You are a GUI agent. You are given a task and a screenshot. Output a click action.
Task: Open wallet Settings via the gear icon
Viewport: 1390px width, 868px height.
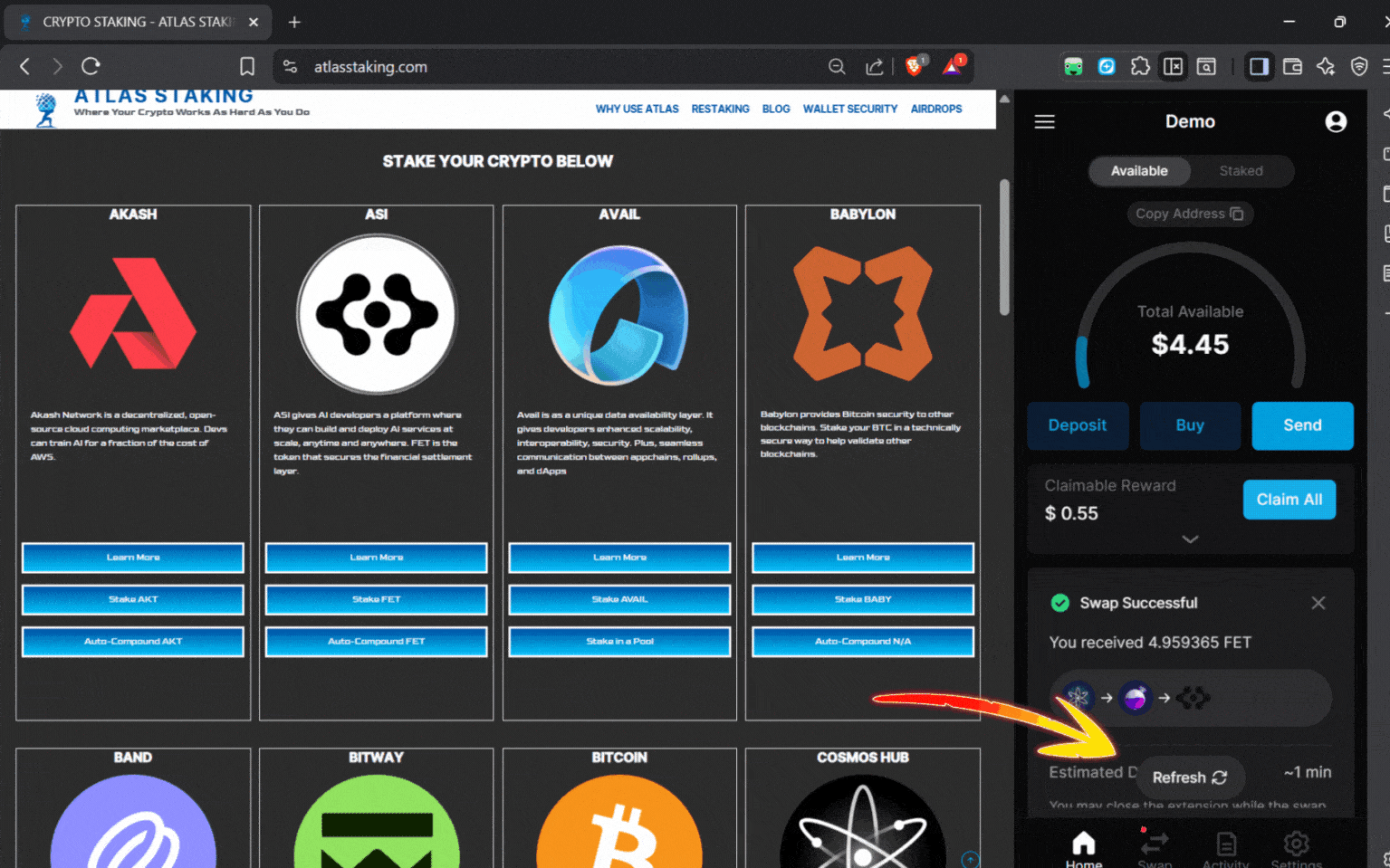(x=1296, y=844)
